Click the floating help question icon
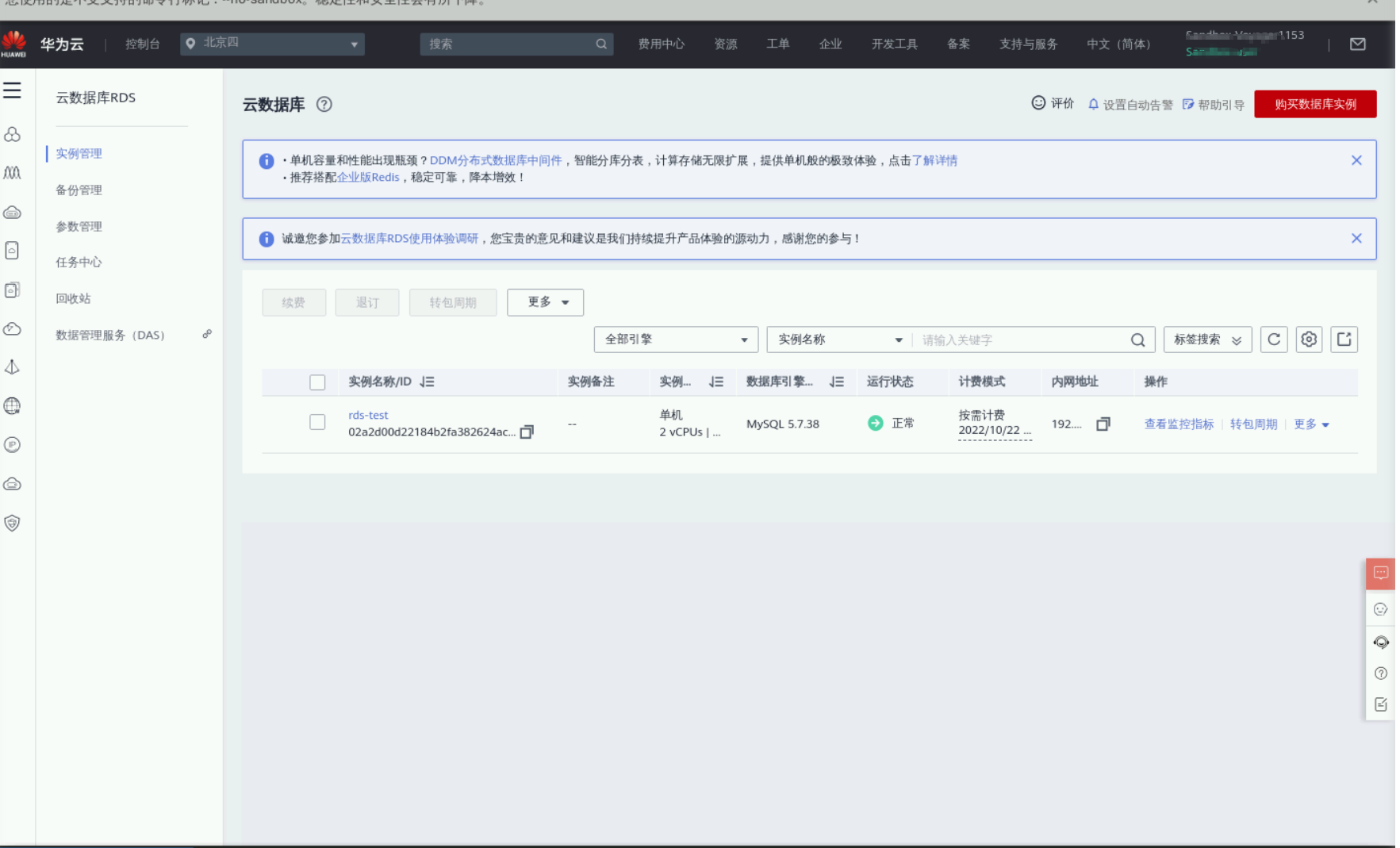 (1380, 673)
